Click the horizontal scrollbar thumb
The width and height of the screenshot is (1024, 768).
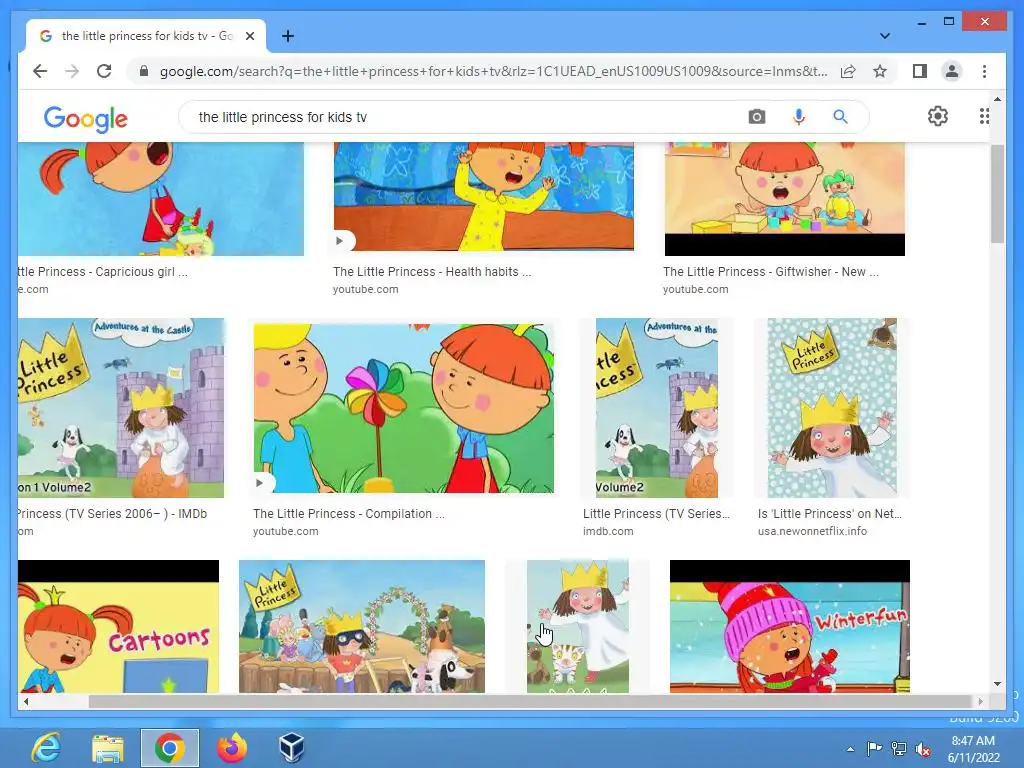click(x=530, y=701)
